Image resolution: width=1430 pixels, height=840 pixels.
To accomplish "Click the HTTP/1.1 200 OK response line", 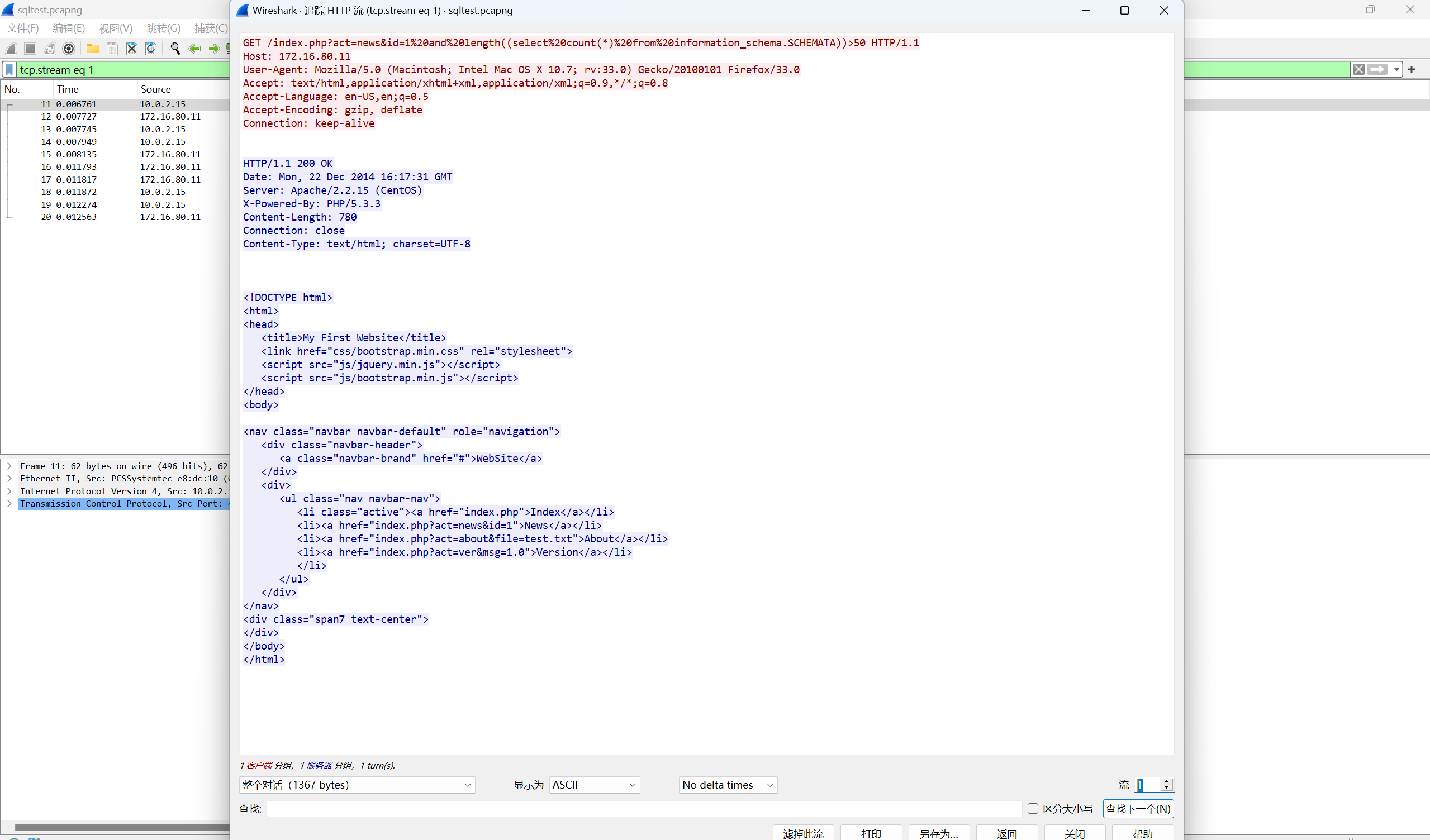I will coord(288,164).
